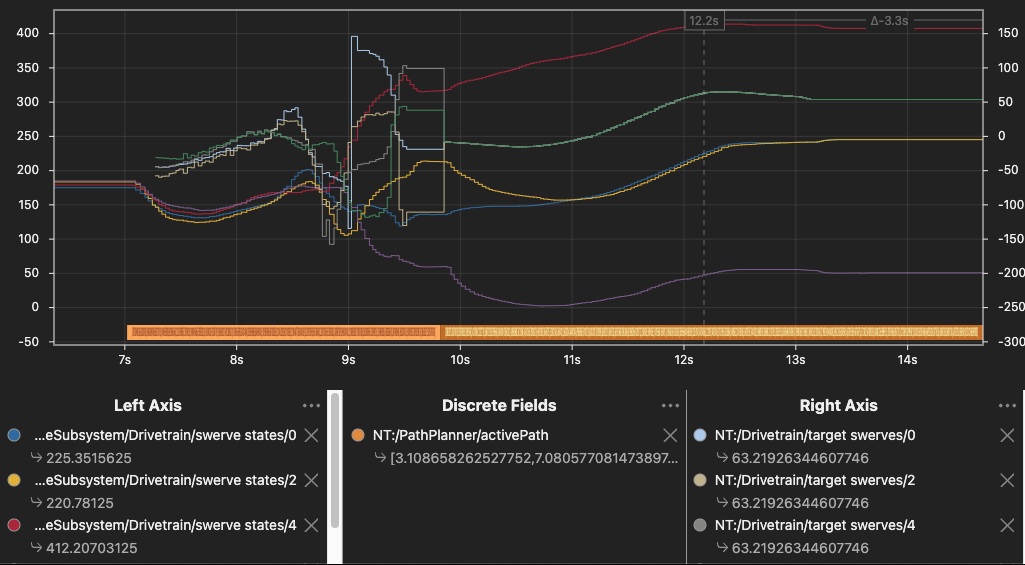Remove the swerve states/4 field

(x=312, y=525)
